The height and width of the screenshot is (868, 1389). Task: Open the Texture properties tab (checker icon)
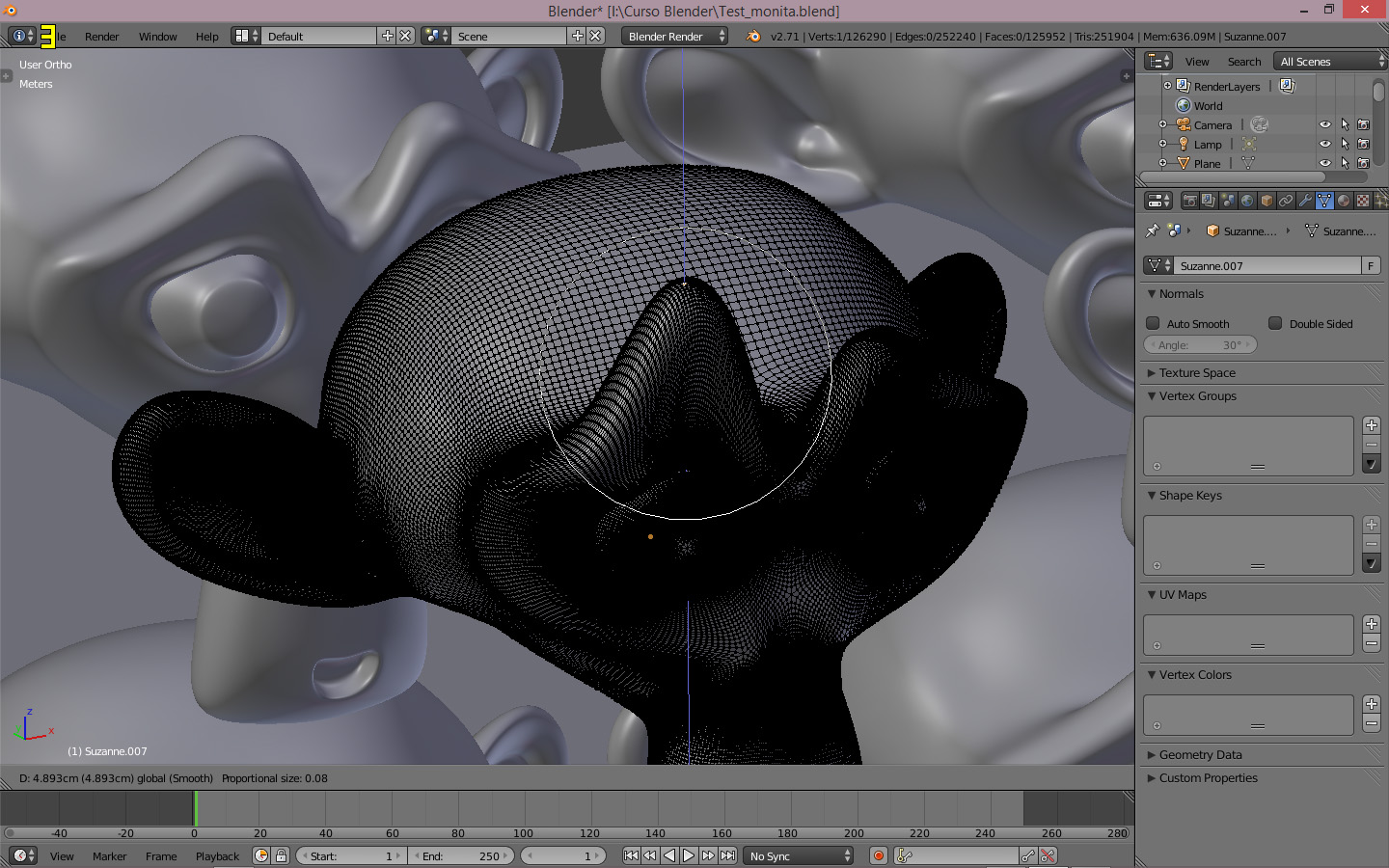(1363, 201)
